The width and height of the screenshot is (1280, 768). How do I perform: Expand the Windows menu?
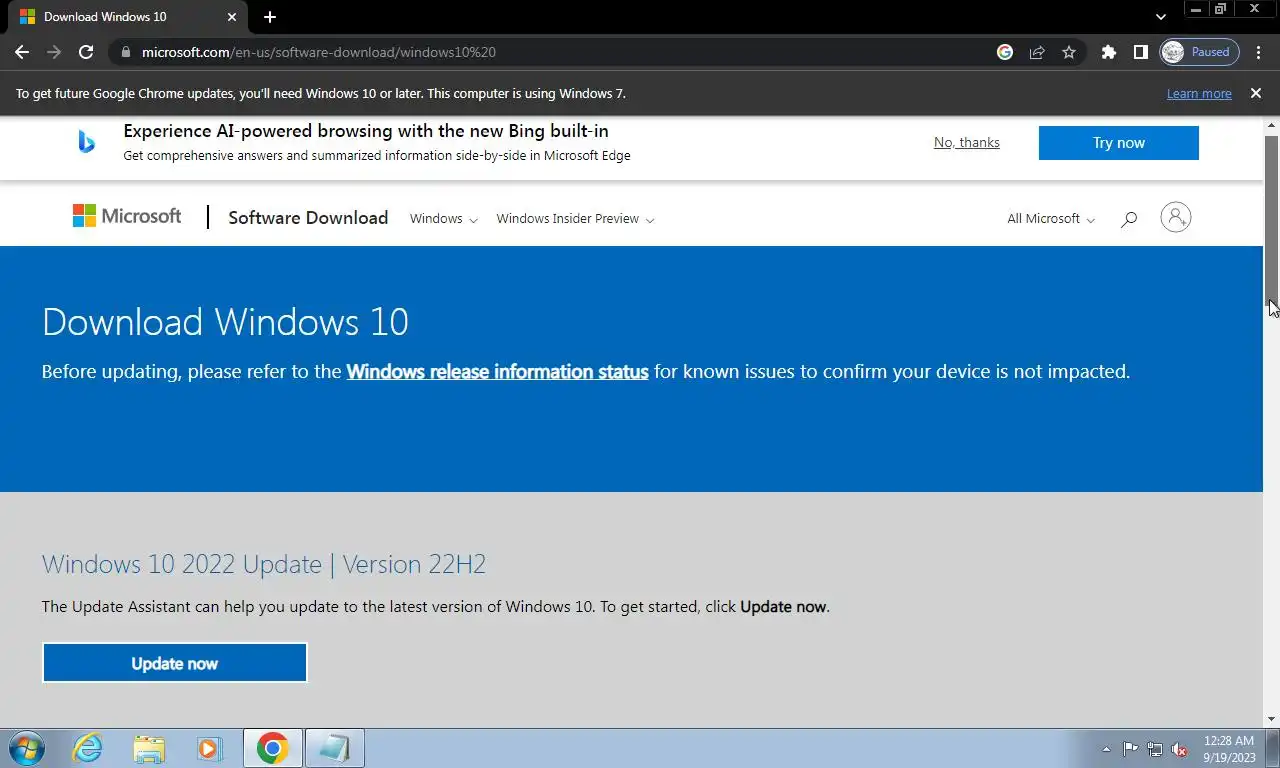pos(444,218)
